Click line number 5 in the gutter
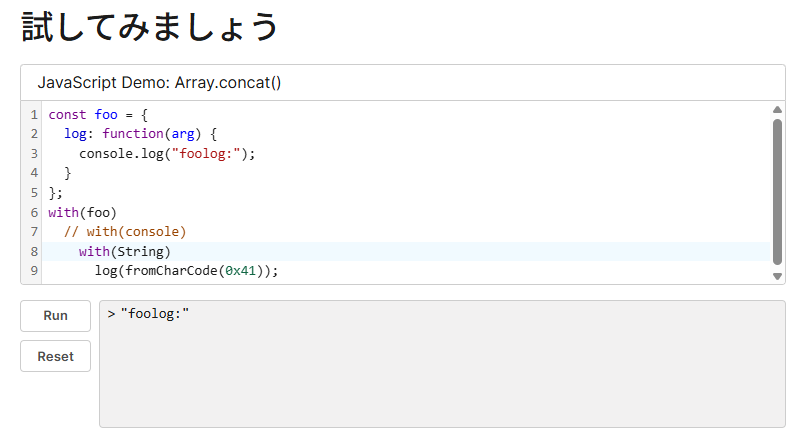 click(34, 193)
